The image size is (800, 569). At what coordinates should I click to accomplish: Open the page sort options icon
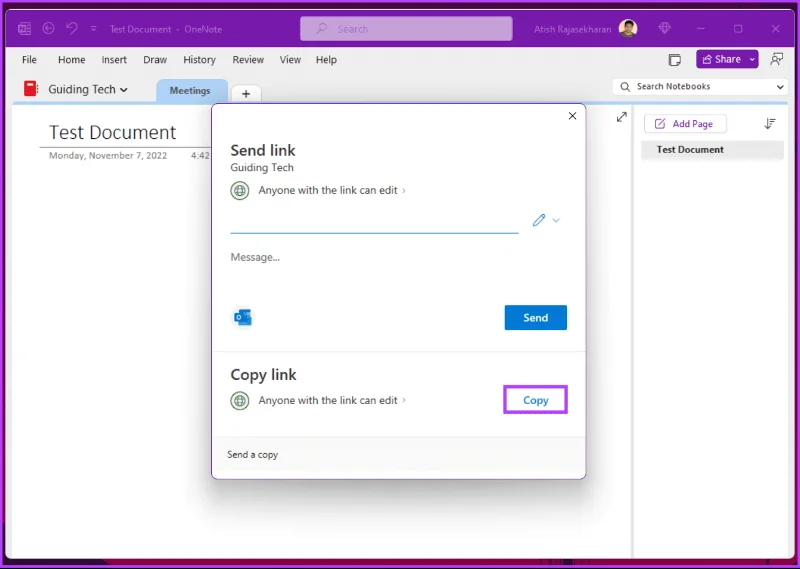coord(770,123)
